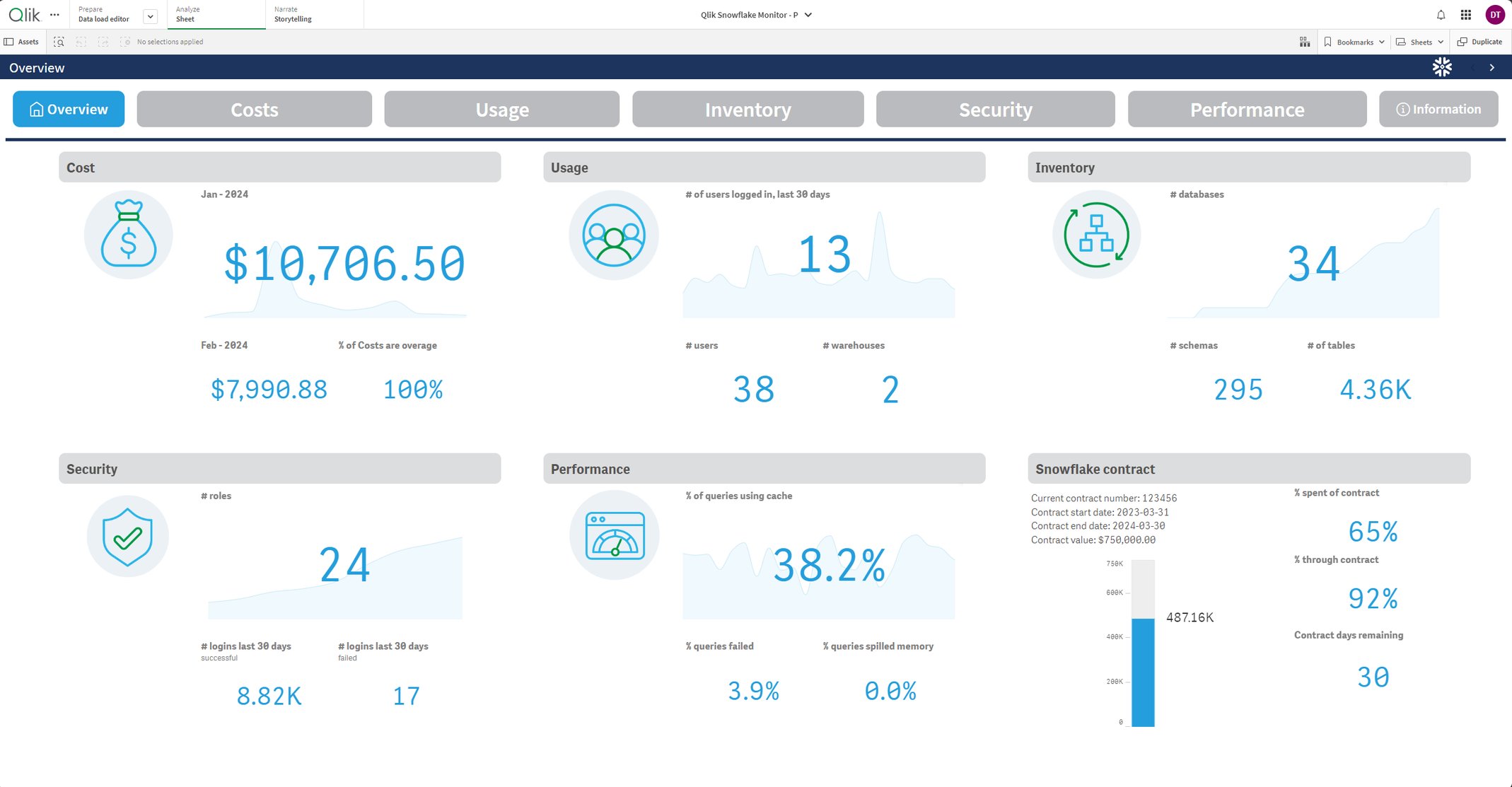Go to the Costs sheet
The height and width of the screenshot is (787, 1512).
(x=255, y=109)
